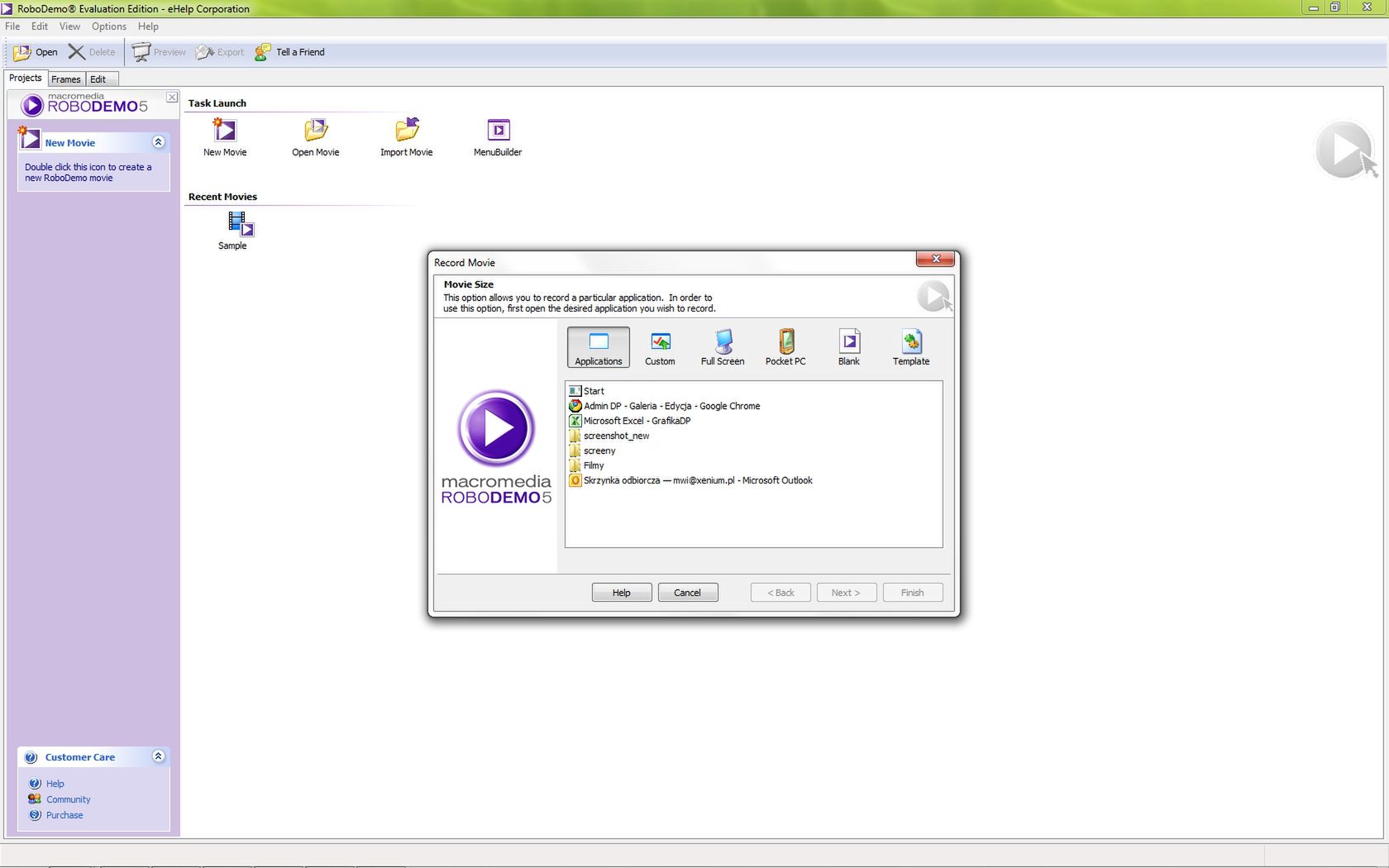Open Help link in Customer Care
The width and height of the screenshot is (1389, 868).
[x=55, y=784]
